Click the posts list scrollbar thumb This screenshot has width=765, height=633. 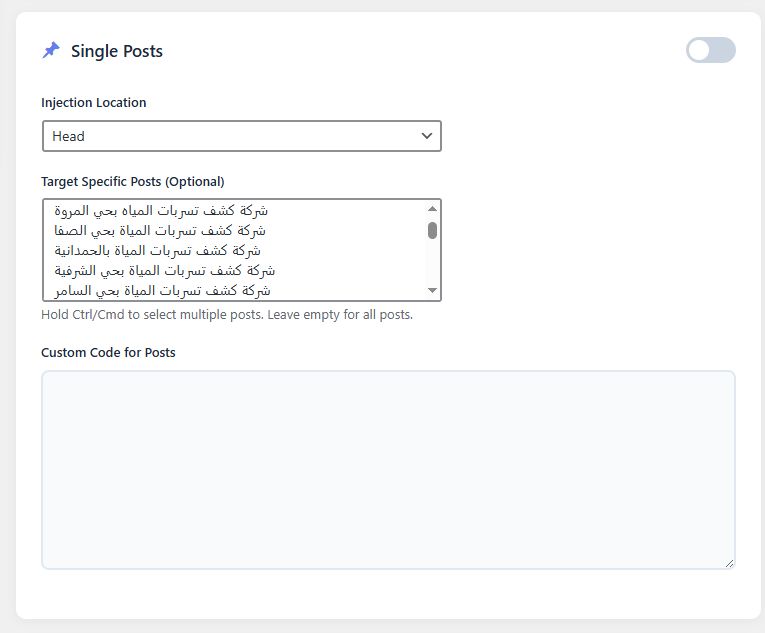433,230
